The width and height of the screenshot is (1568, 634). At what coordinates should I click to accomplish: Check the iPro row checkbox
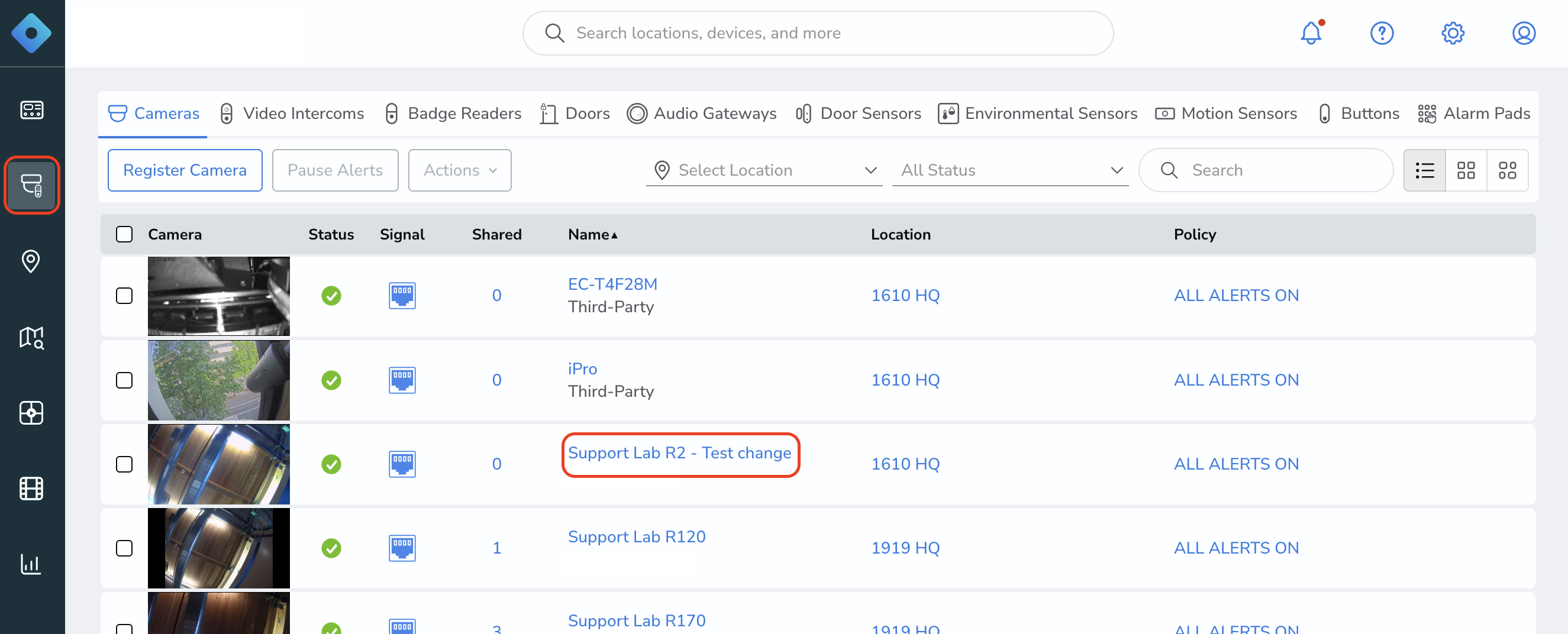pyautogui.click(x=124, y=380)
